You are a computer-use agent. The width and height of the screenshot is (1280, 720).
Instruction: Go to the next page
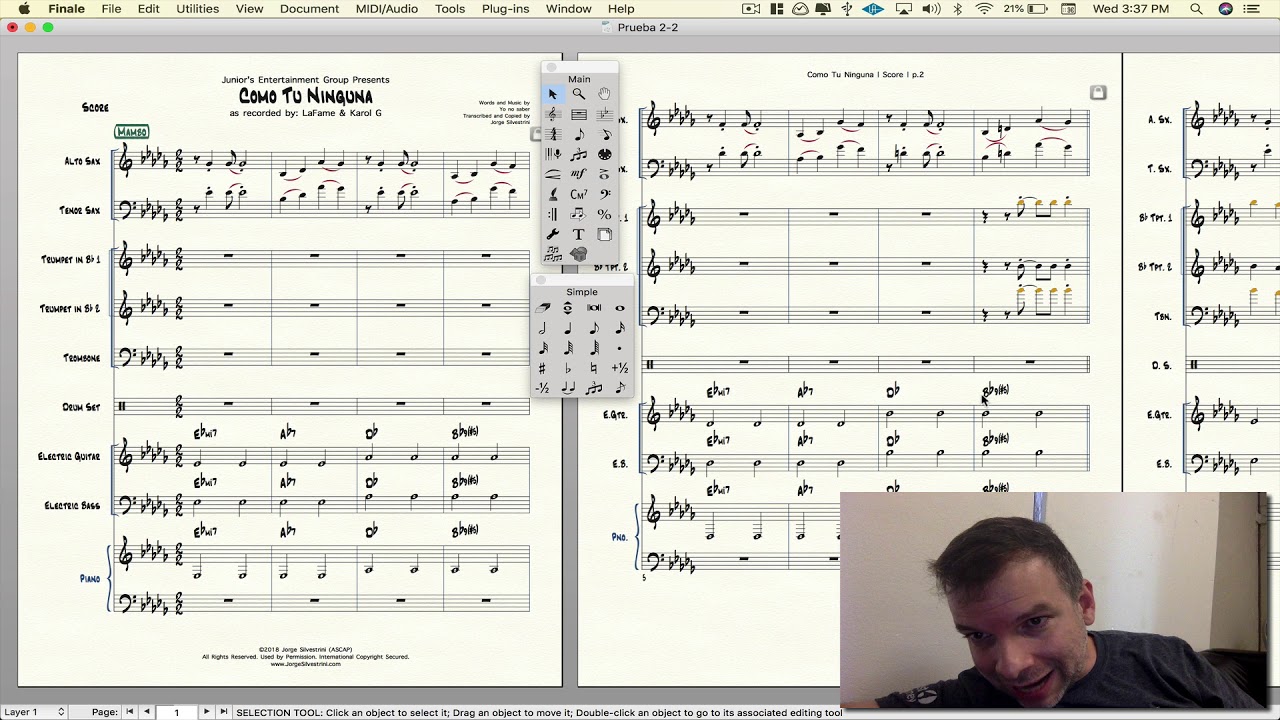(x=206, y=712)
